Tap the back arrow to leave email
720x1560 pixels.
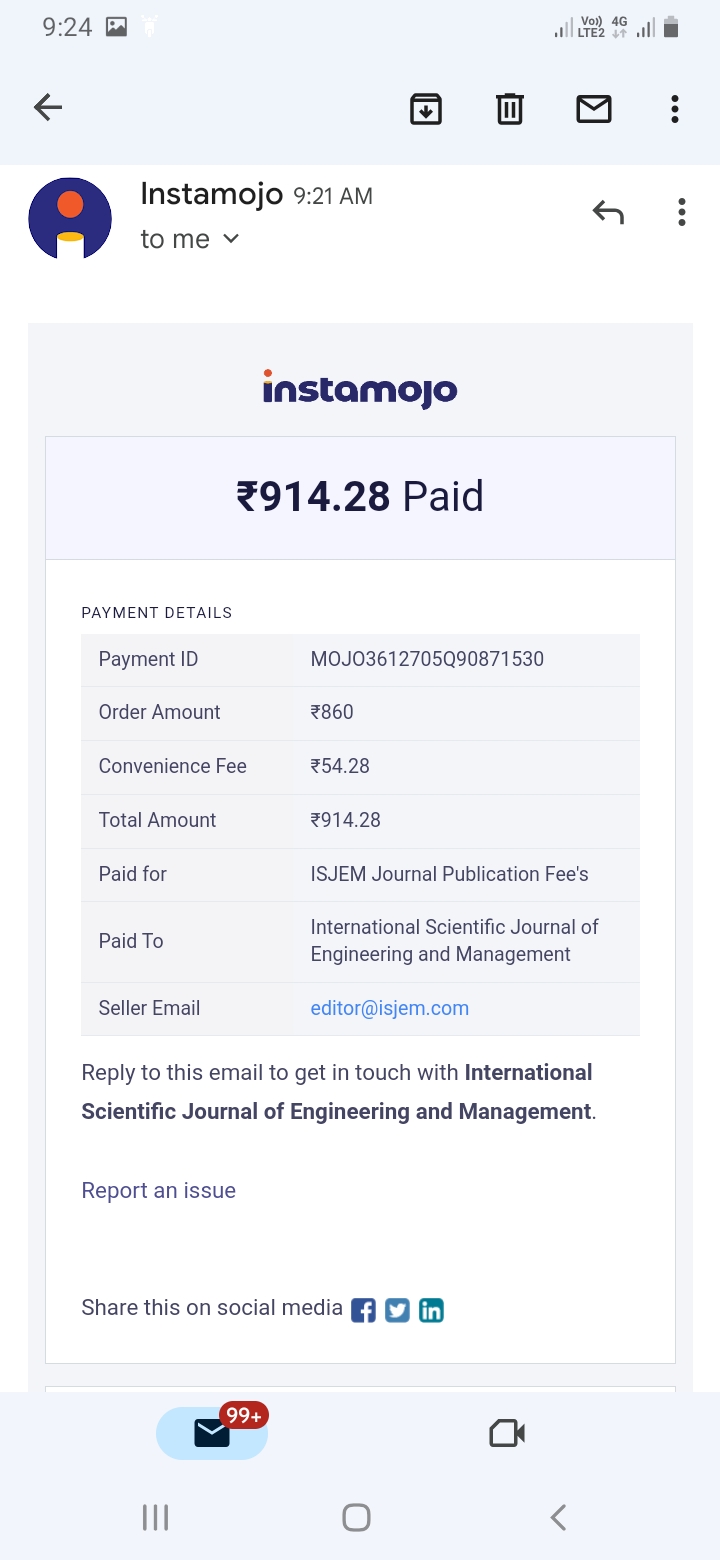[48, 108]
